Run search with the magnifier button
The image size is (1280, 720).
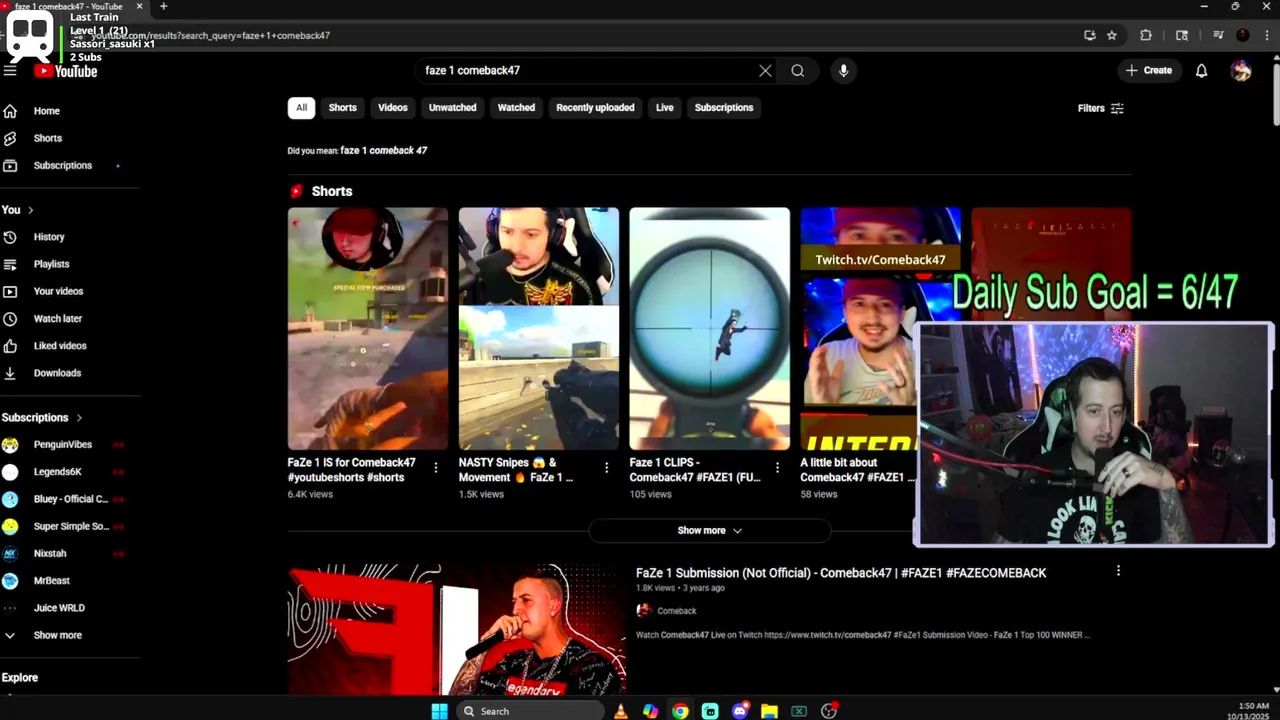(797, 70)
